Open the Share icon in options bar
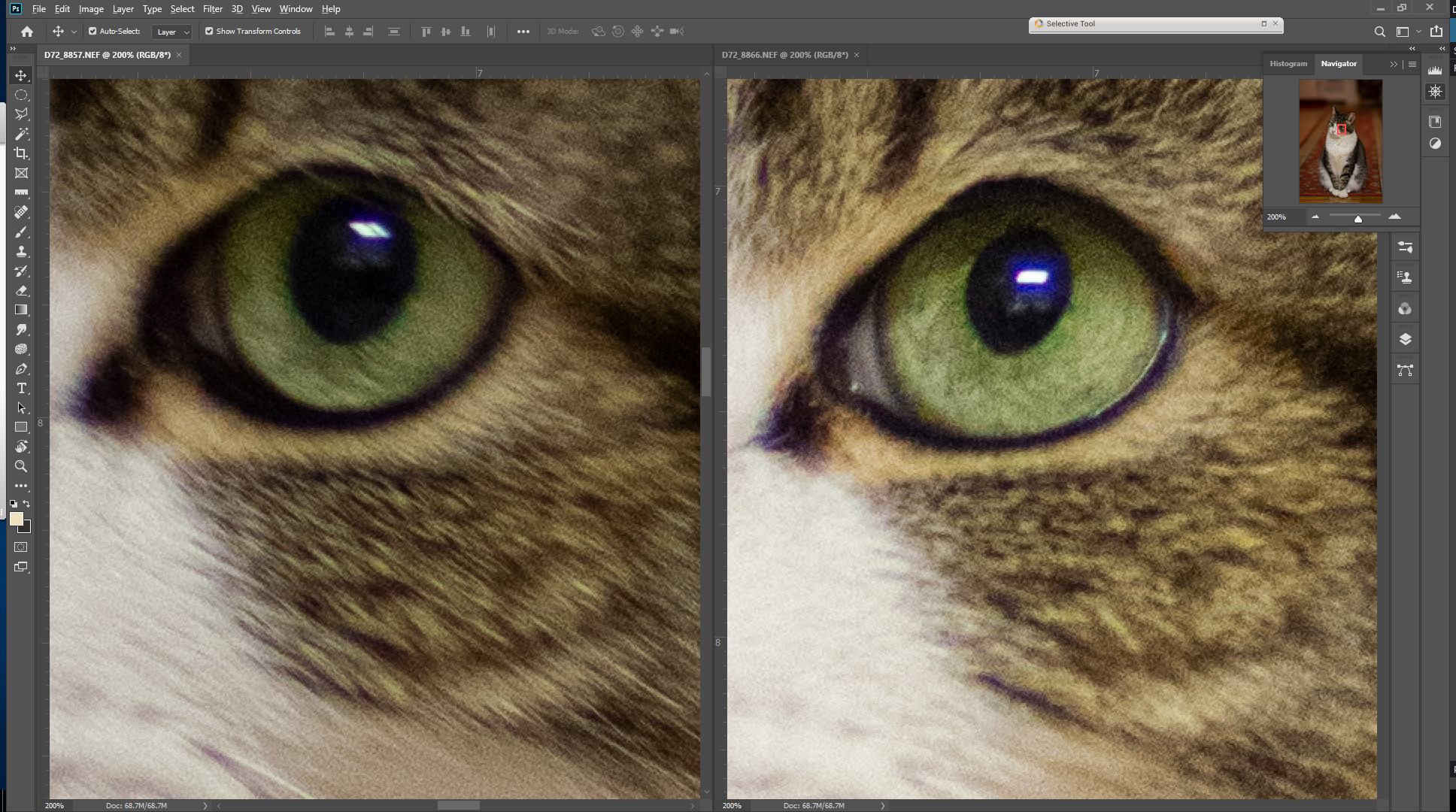 1436,32
